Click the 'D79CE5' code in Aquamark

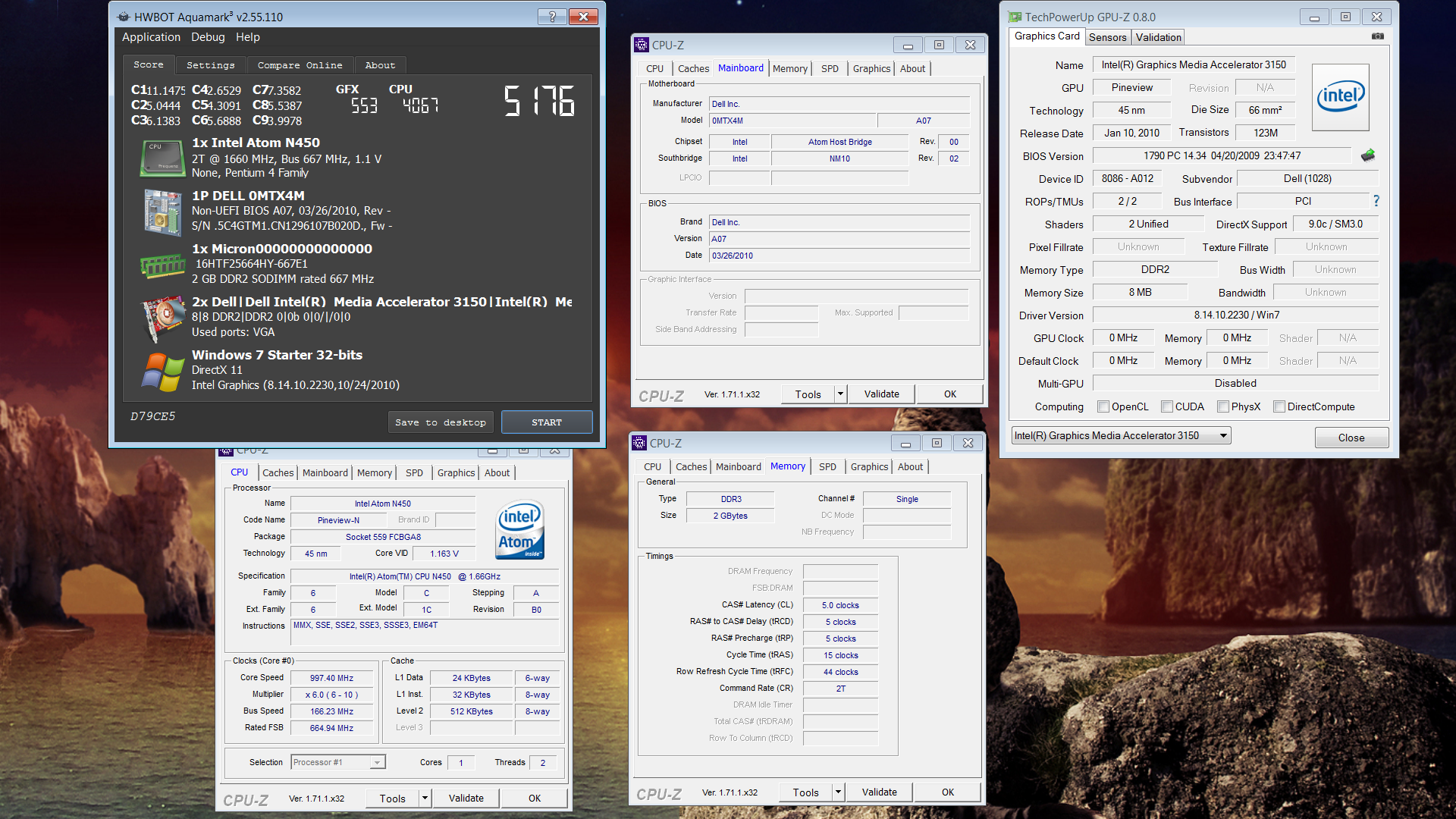pyautogui.click(x=152, y=416)
